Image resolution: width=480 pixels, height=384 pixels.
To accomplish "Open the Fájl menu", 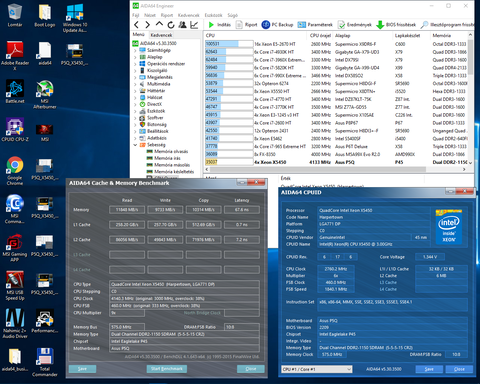I will [136, 15].
